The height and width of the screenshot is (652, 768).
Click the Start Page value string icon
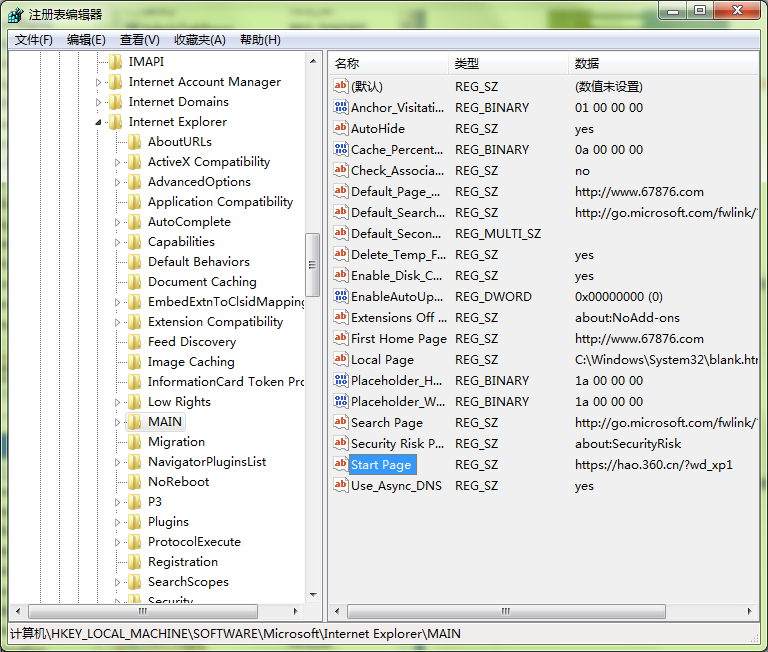coord(340,464)
